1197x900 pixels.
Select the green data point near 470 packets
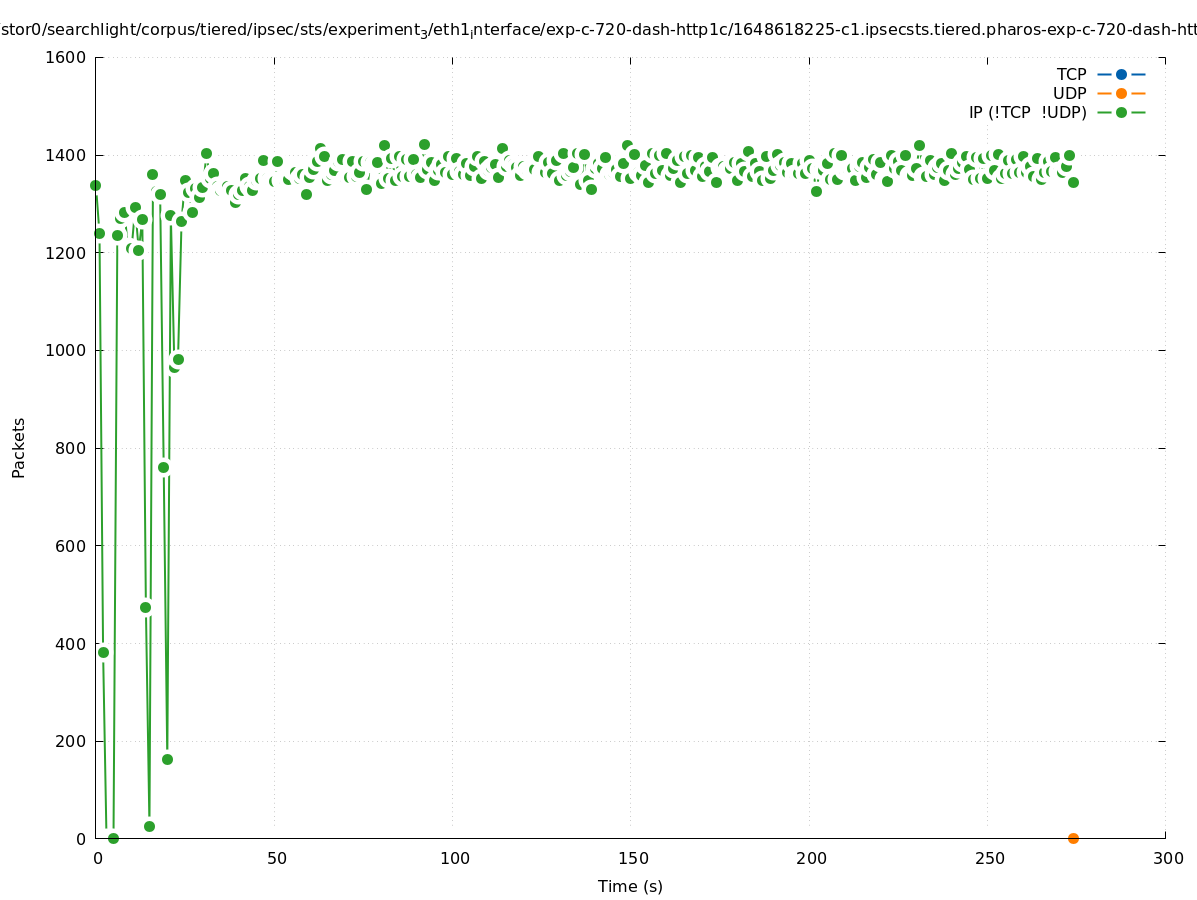pyautogui.click(x=145, y=607)
